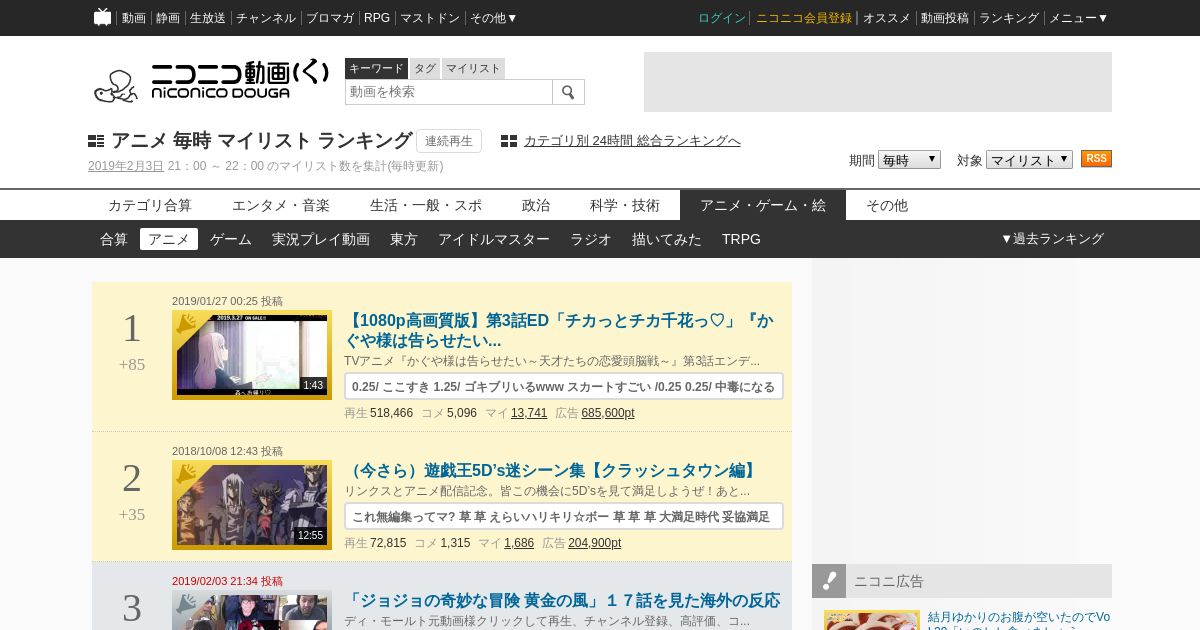Click the rank 1 comment box
Image resolution: width=1200 pixels, height=630 pixels.
tap(564, 386)
